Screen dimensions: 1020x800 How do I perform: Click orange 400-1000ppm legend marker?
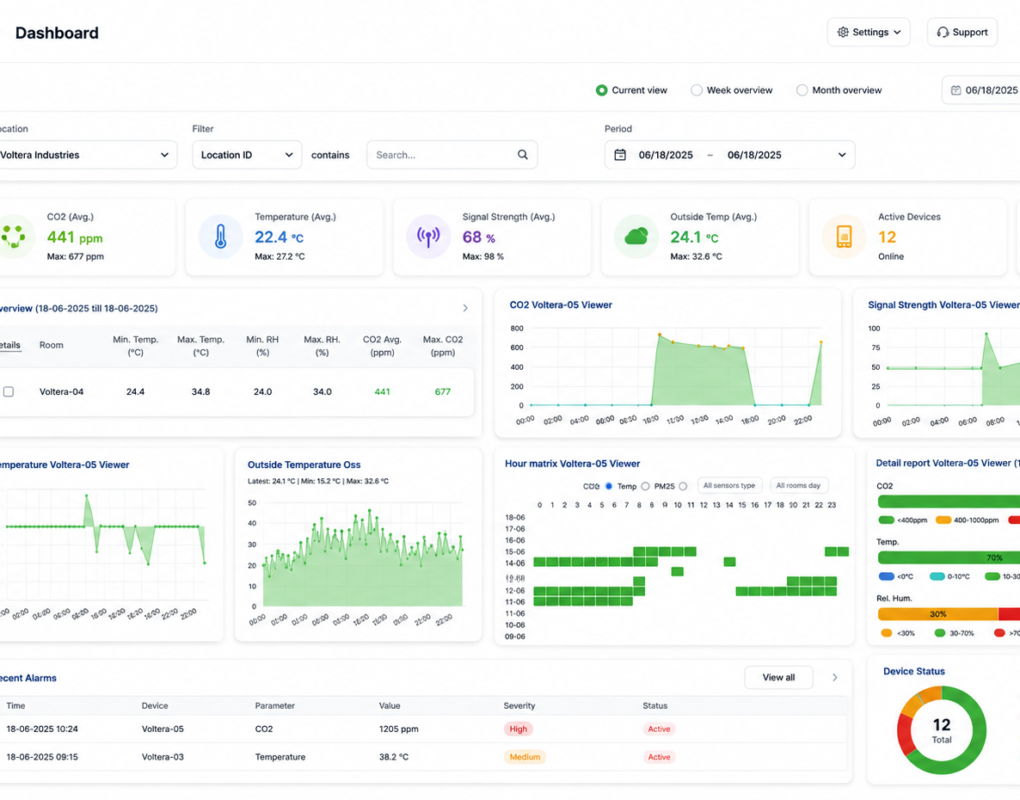[943, 520]
